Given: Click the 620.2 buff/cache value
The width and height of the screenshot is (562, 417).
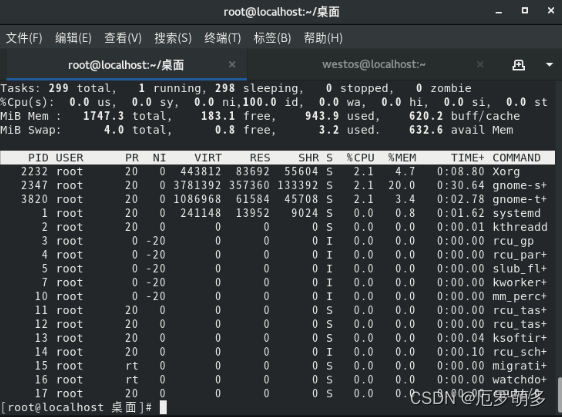Looking at the screenshot, I should [426, 116].
